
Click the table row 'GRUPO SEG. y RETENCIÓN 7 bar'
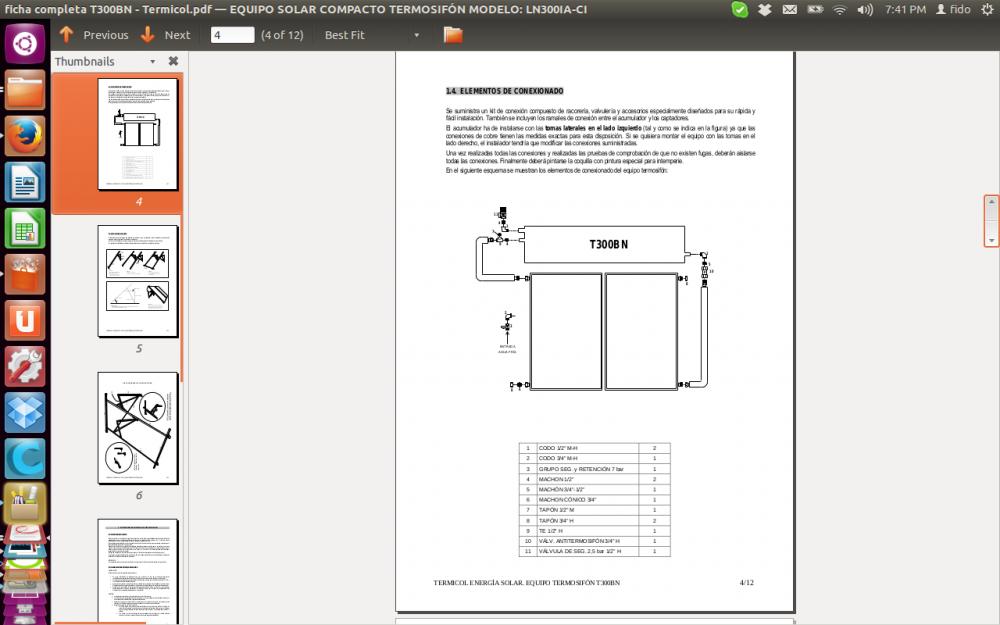pos(594,469)
